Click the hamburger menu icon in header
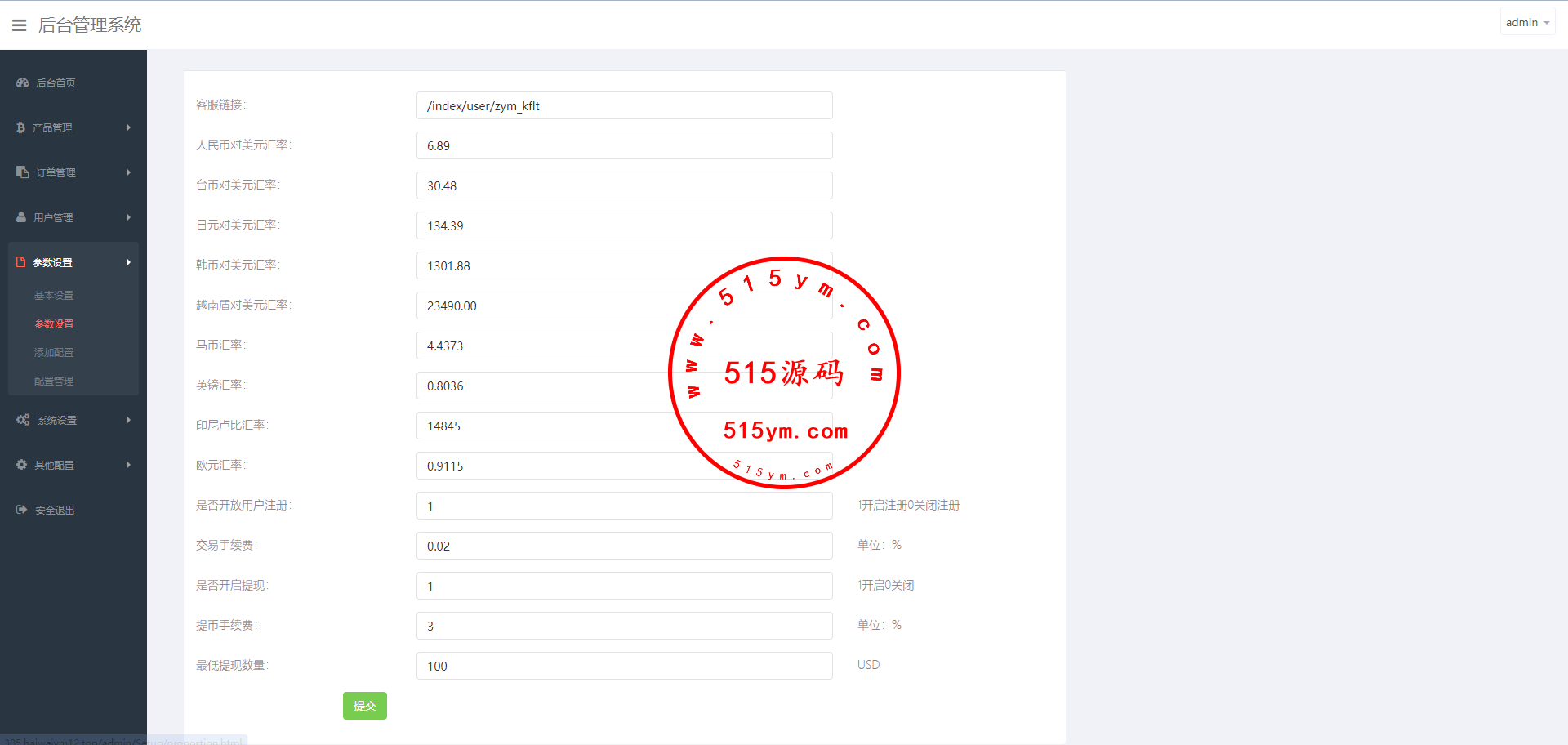The width and height of the screenshot is (1568, 745). click(20, 25)
